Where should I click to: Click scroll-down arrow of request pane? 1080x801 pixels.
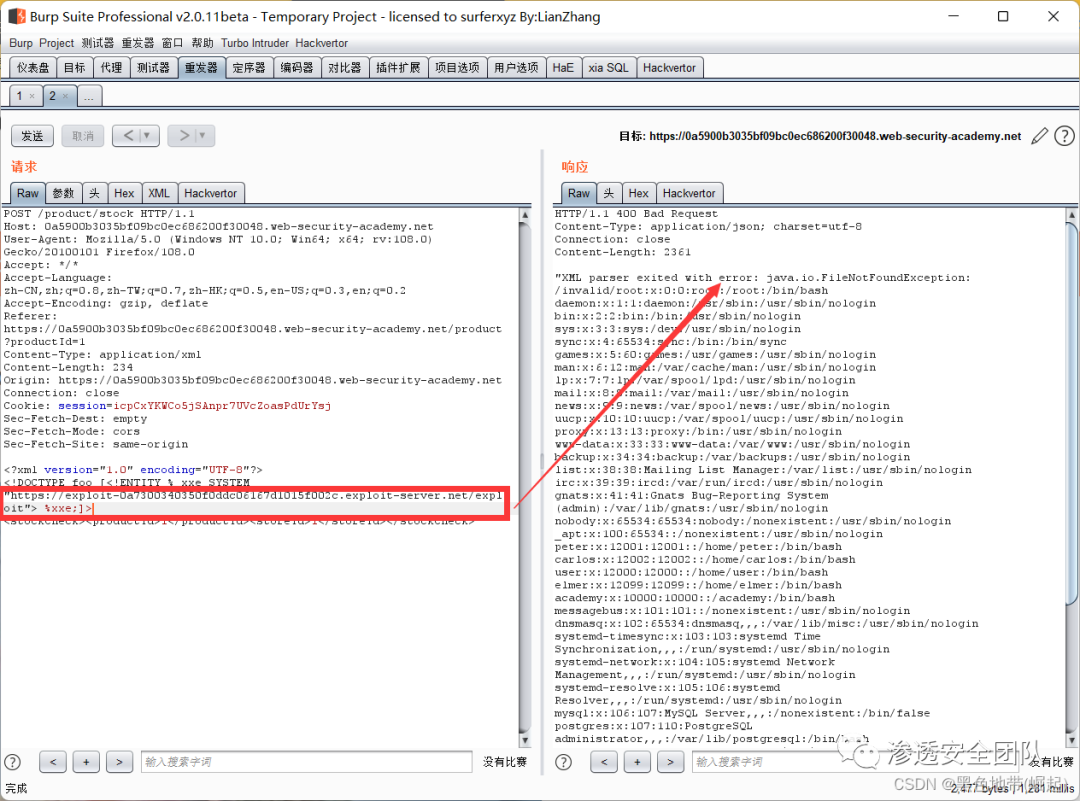click(x=525, y=741)
